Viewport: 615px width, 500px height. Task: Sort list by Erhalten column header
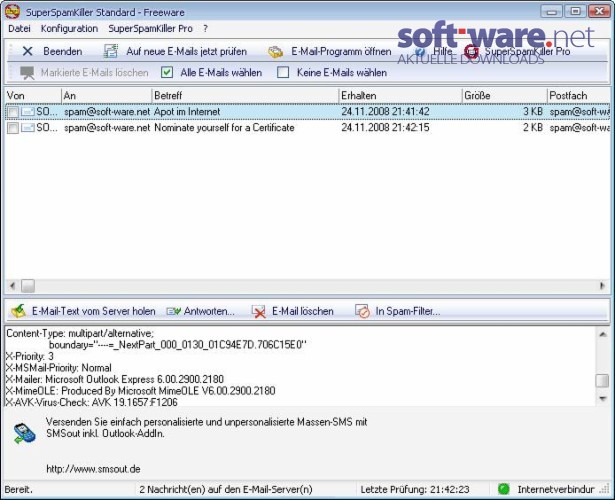tap(400, 95)
